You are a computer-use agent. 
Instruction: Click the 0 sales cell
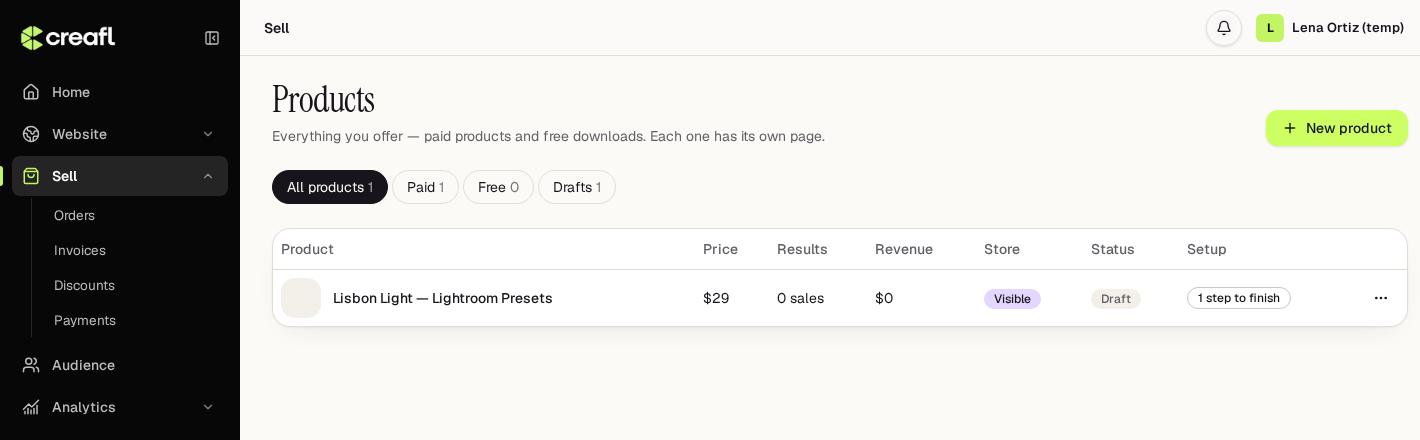[x=801, y=298]
